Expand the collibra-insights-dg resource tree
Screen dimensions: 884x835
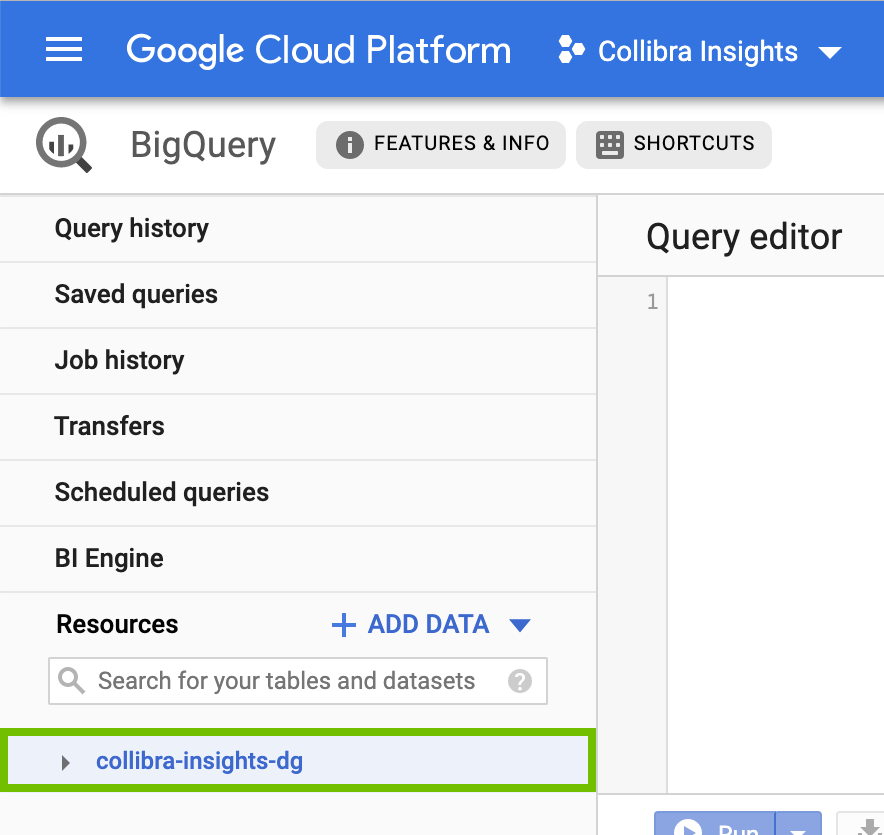(x=66, y=761)
